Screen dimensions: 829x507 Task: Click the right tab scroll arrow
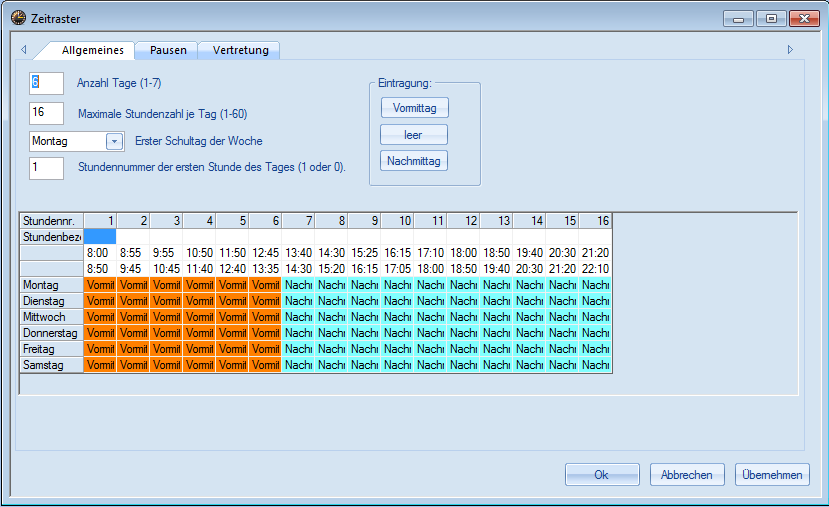click(x=790, y=49)
